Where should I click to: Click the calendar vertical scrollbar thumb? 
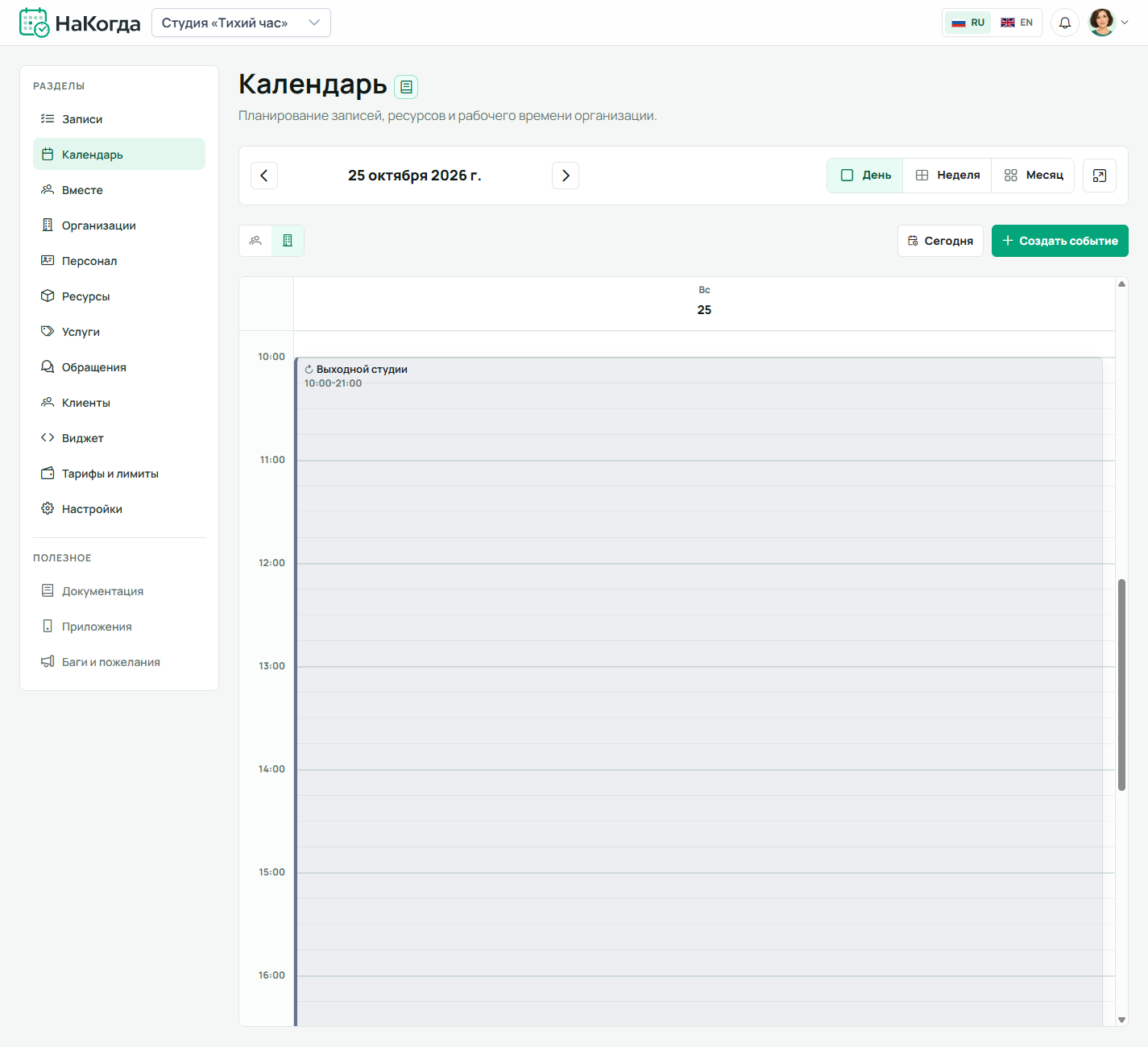[x=1121, y=685]
